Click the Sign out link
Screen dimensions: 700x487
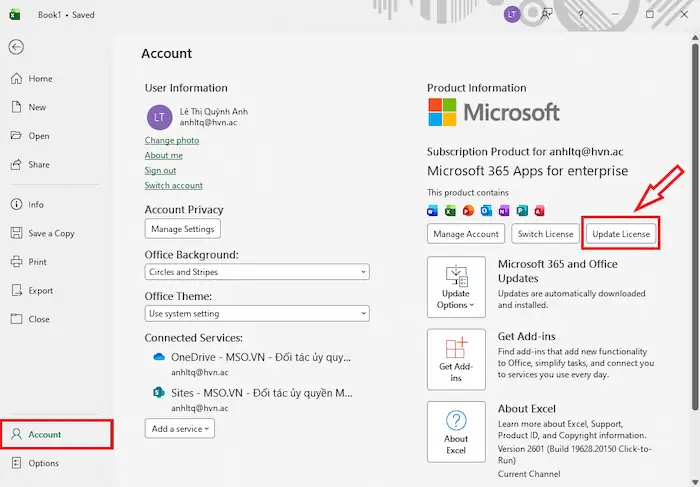[160, 170]
